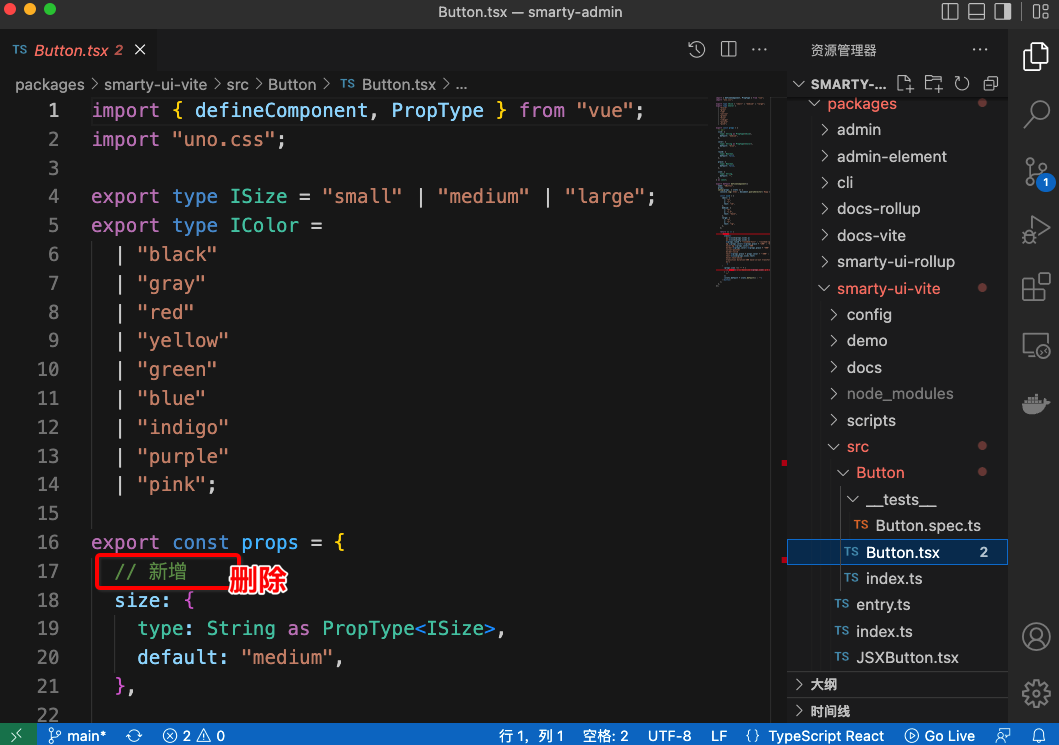
Task: Toggle primary sidebar layout button in title bar
Action: coord(950,11)
